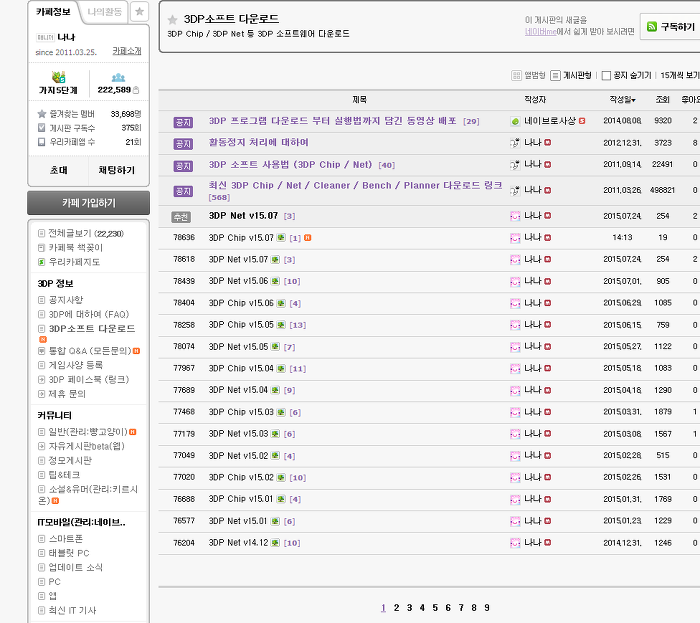Click the 카페 가입하기 button

click(x=88, y=203)
